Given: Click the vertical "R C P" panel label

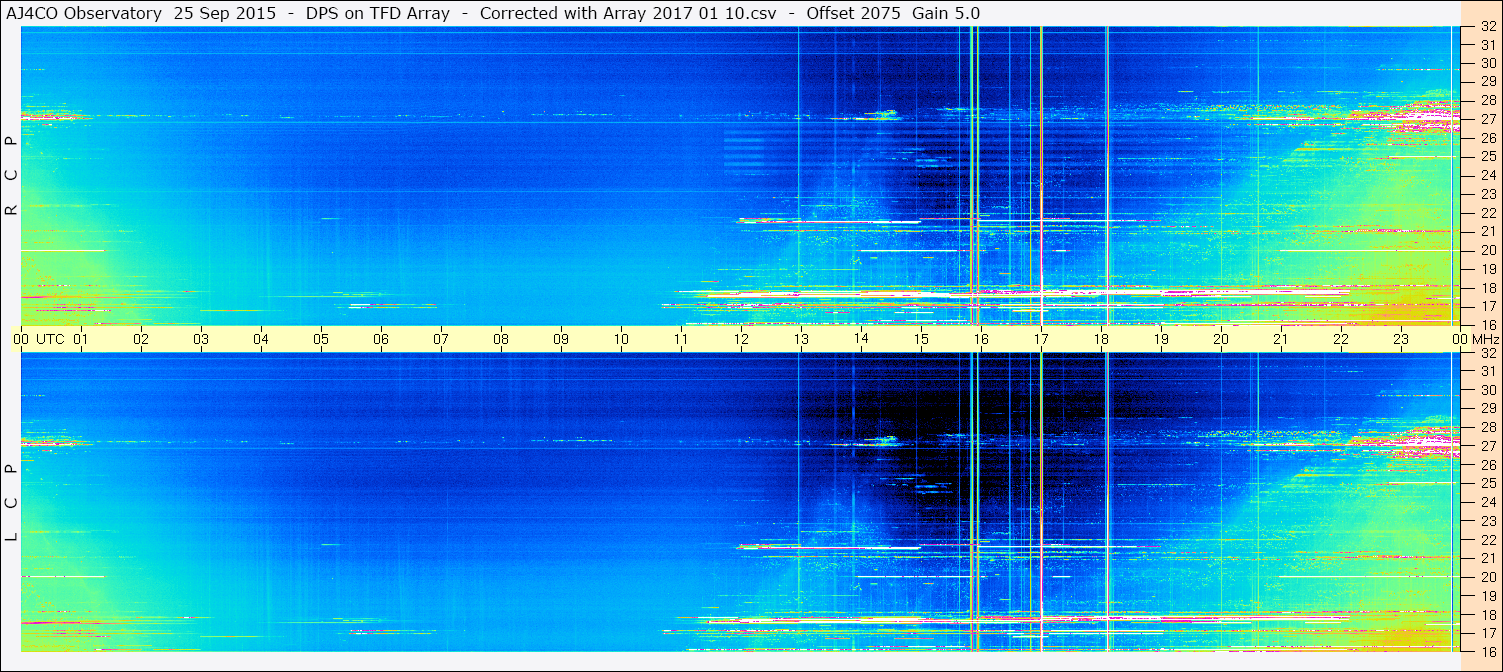Looking at the screenshot, I should click(x=12, y=175).
